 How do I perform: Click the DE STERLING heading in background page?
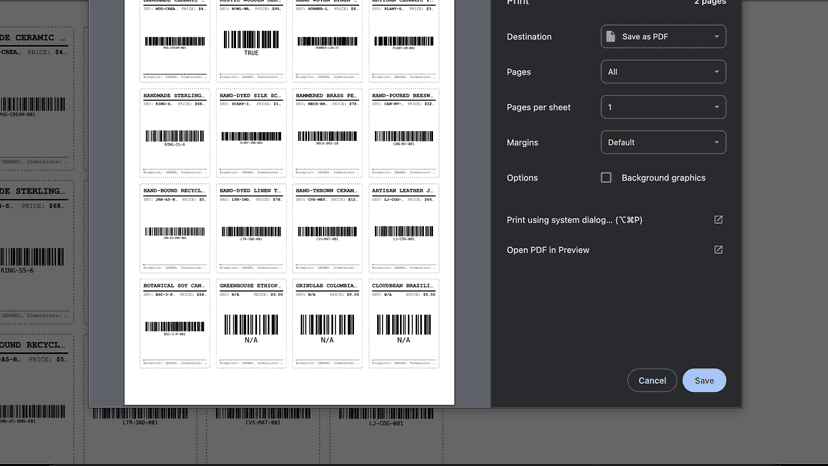[x=33, y=191]
